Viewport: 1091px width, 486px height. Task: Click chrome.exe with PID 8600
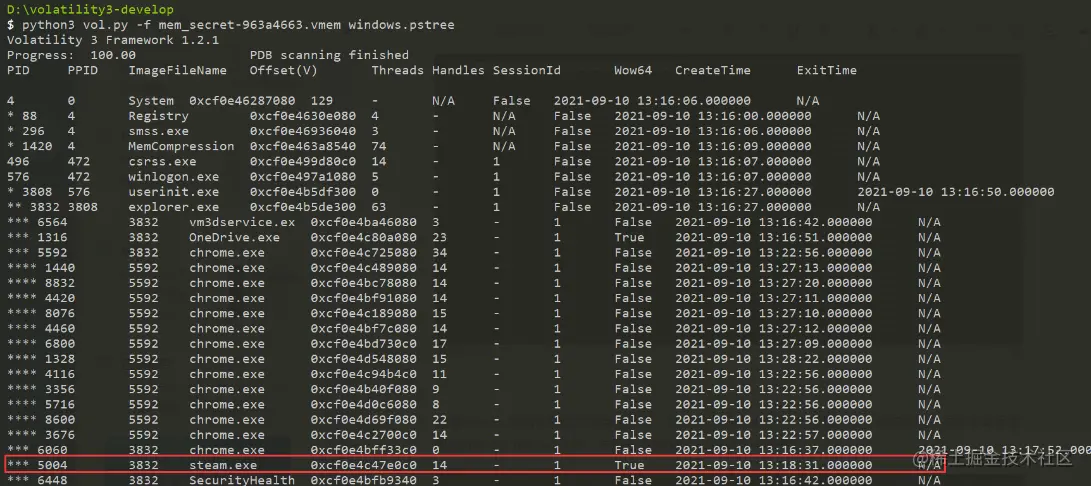[227, 420]
